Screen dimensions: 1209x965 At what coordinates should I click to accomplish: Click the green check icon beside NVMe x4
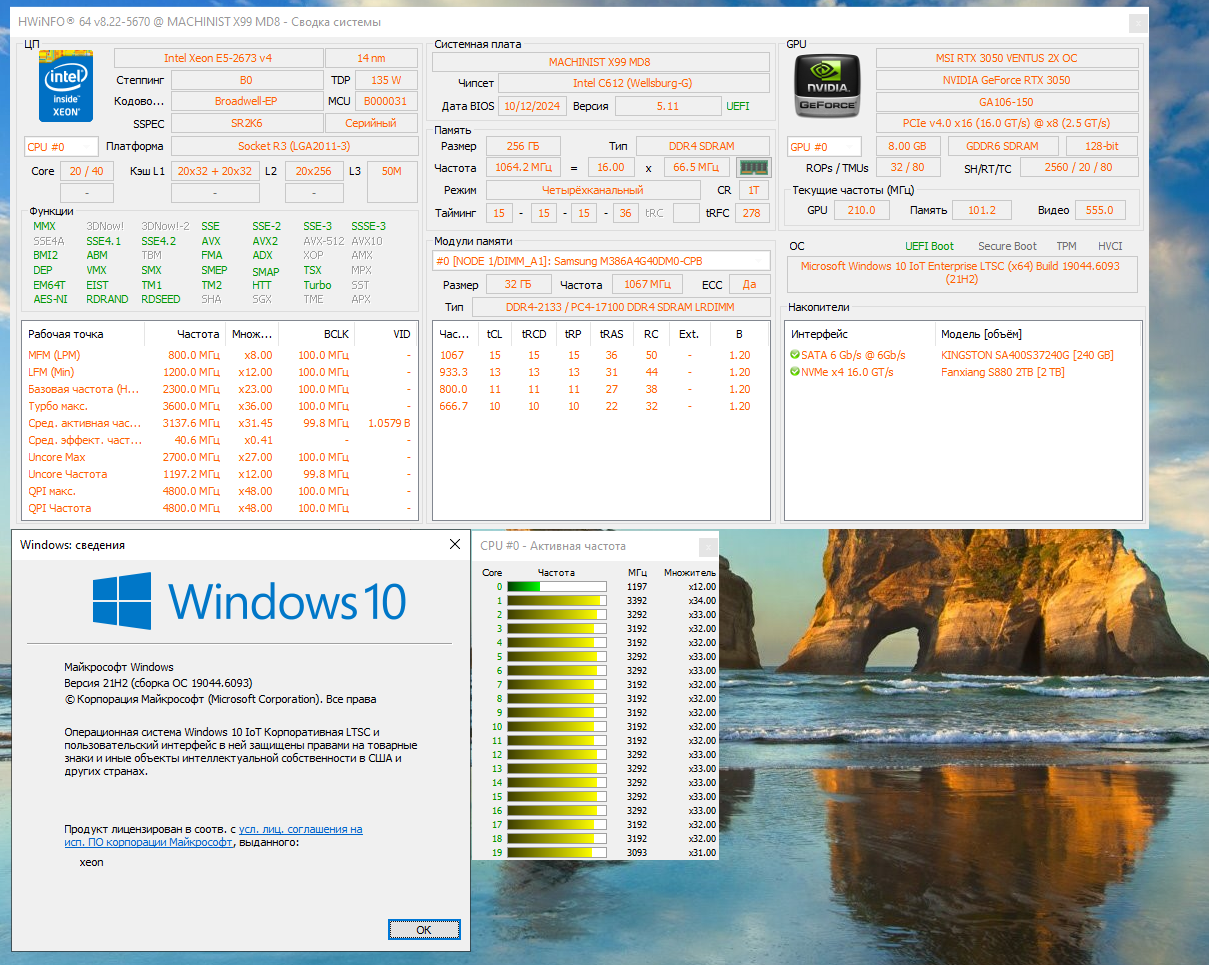tap(794, 372)
